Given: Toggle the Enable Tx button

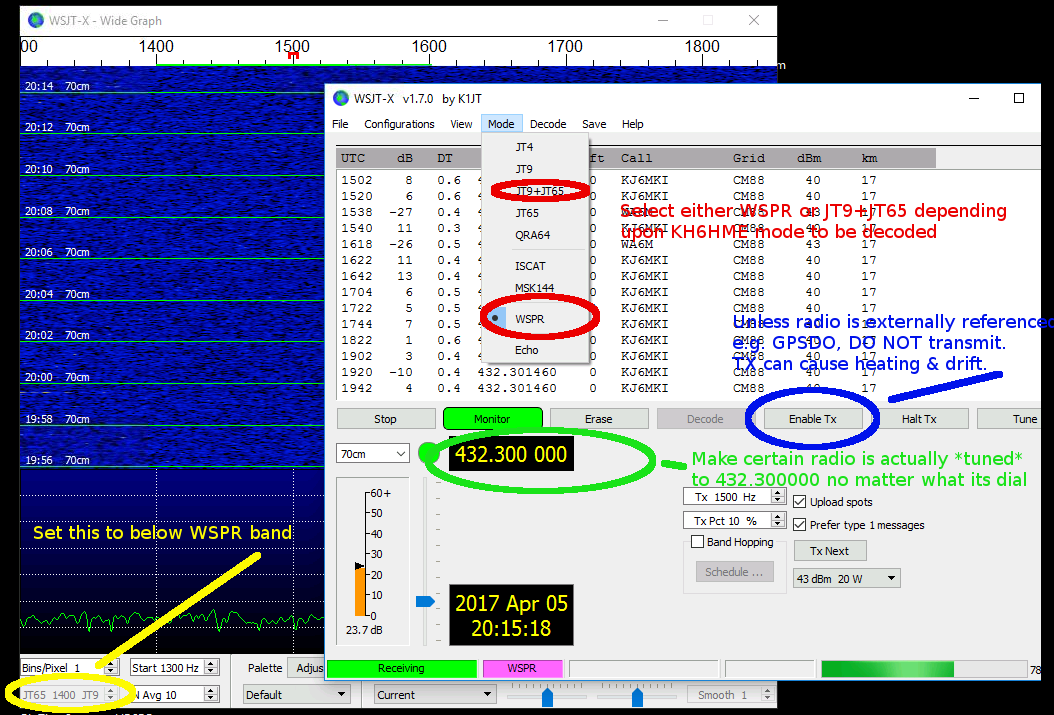Looking at the screenshot, I should pos(813,419).
